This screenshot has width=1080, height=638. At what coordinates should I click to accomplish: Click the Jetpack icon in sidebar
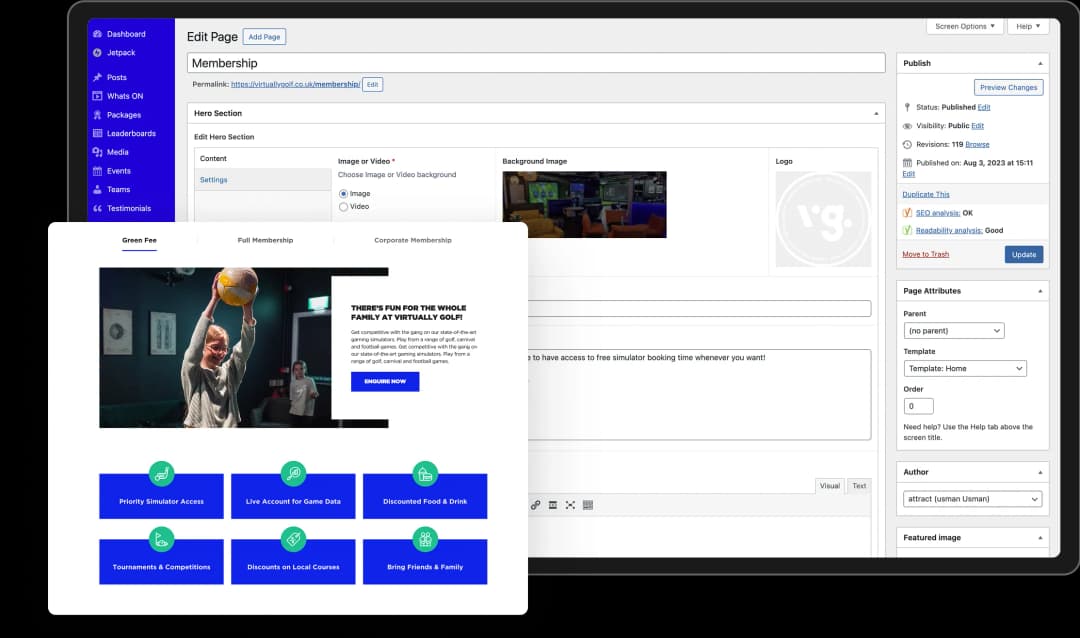pyautogui.click(x=97, y=52)
